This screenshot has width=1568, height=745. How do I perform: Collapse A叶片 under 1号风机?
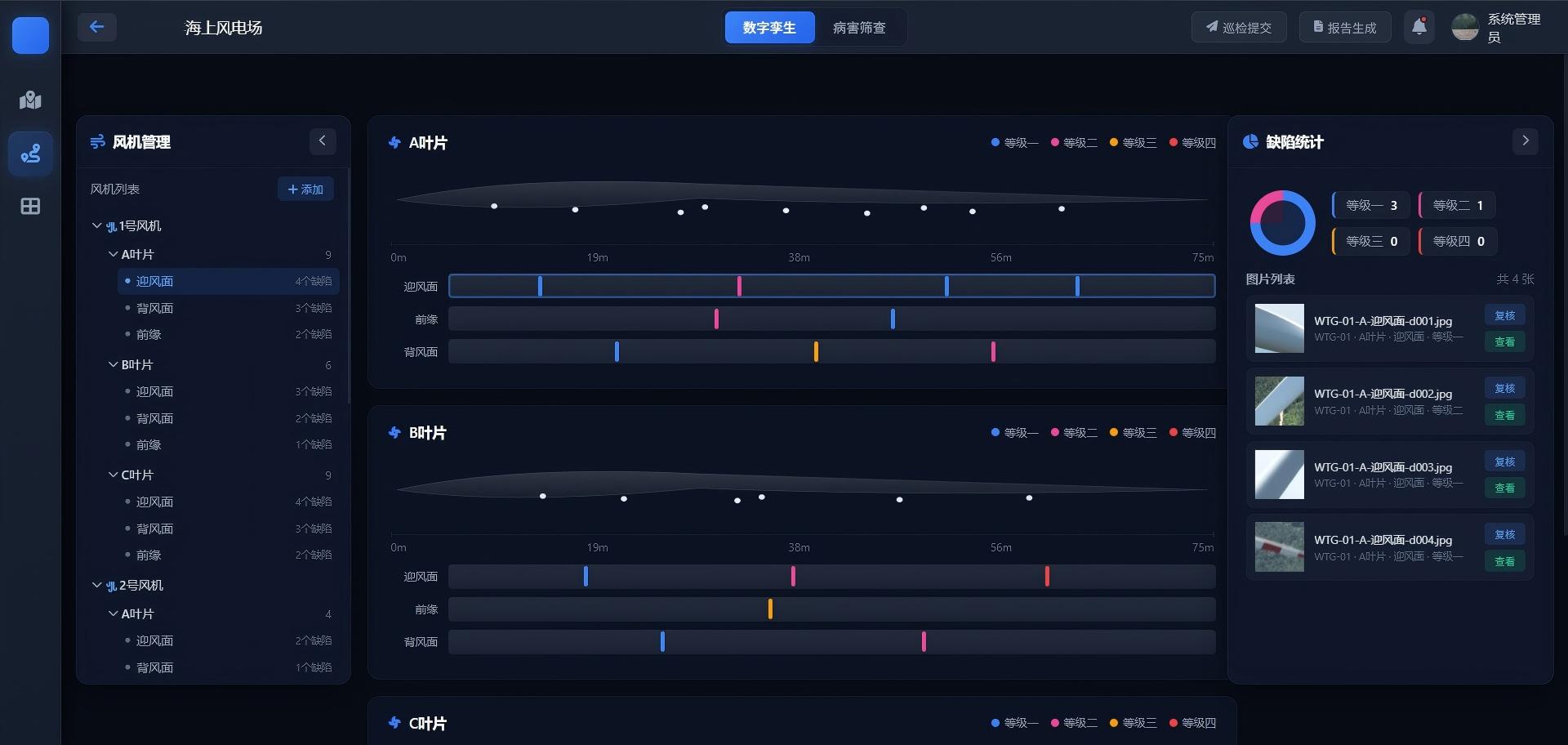(114, 254)
